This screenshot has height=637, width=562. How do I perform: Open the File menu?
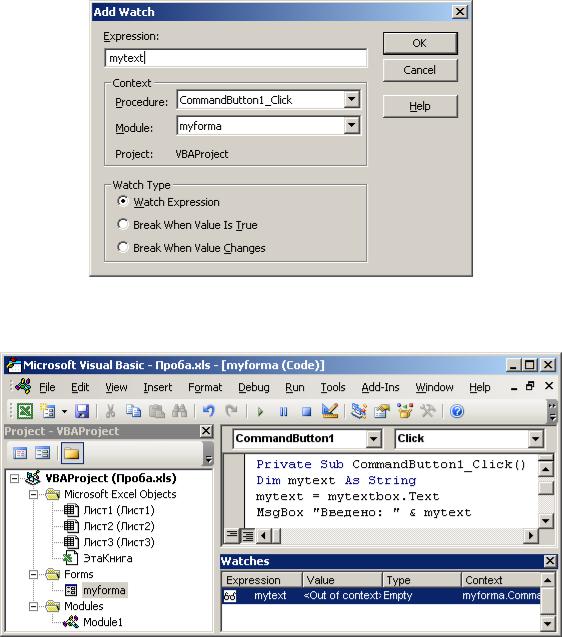47,387
